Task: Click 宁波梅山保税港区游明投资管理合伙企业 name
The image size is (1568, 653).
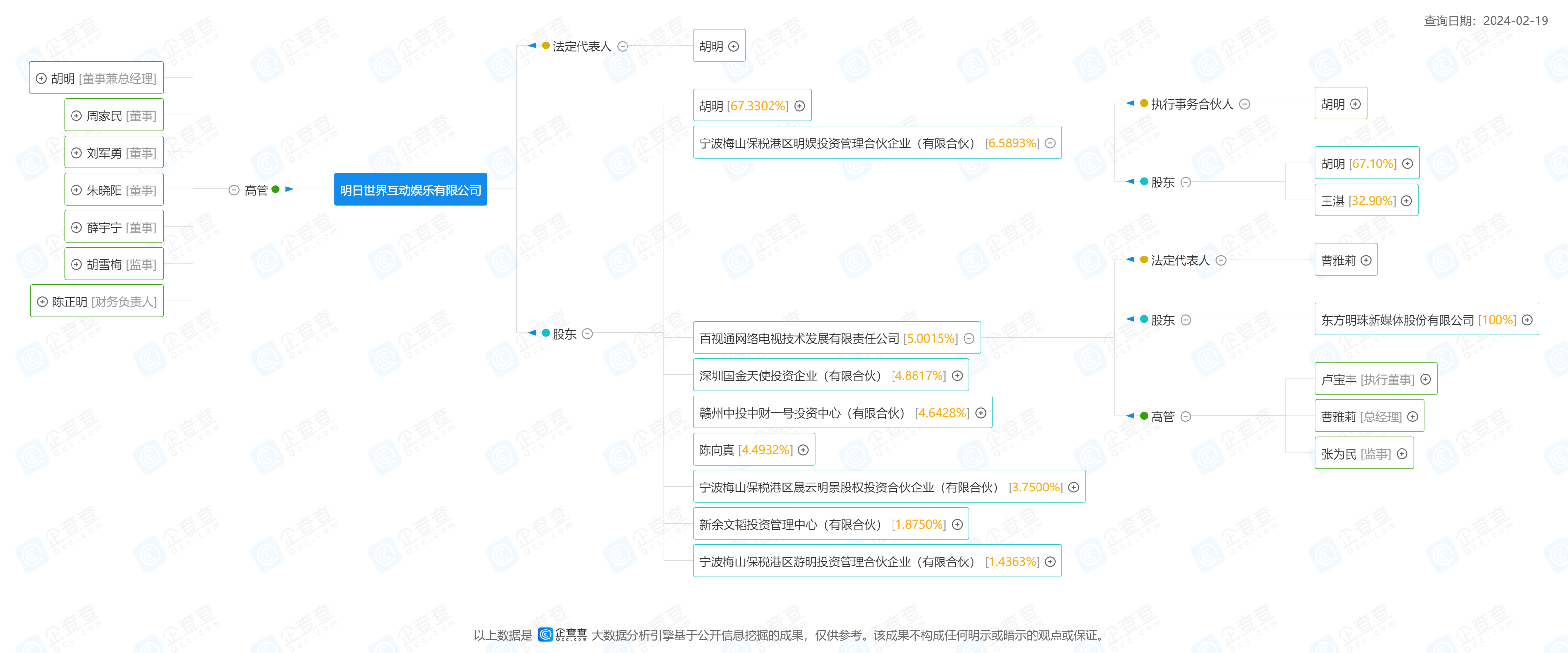Action: point(838,561)
